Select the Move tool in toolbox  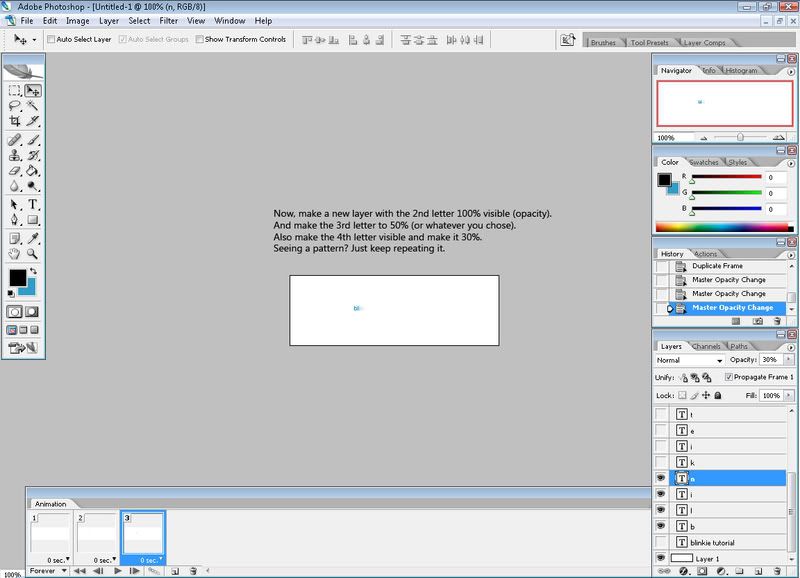(33, 91)
